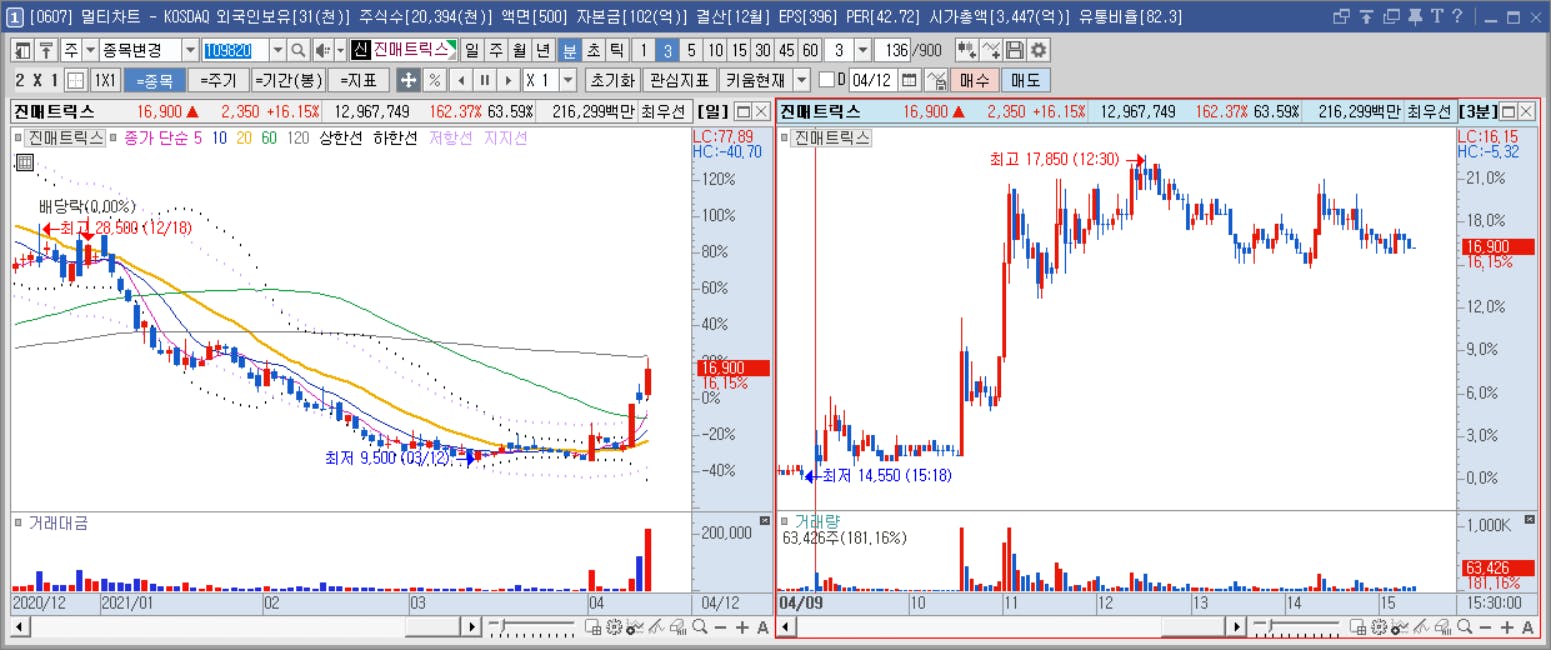Open the calendar date picker icon

910,80
